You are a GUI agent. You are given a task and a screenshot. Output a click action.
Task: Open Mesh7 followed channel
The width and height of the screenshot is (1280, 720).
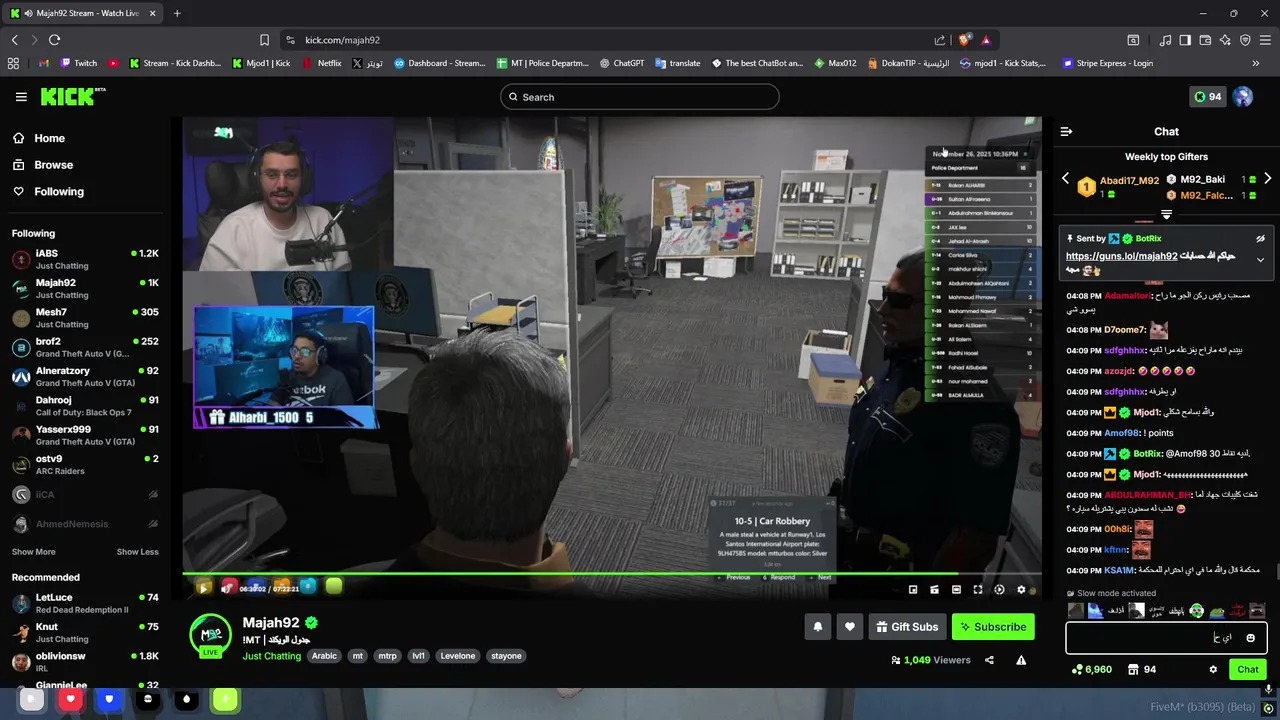tap(85, 318)
